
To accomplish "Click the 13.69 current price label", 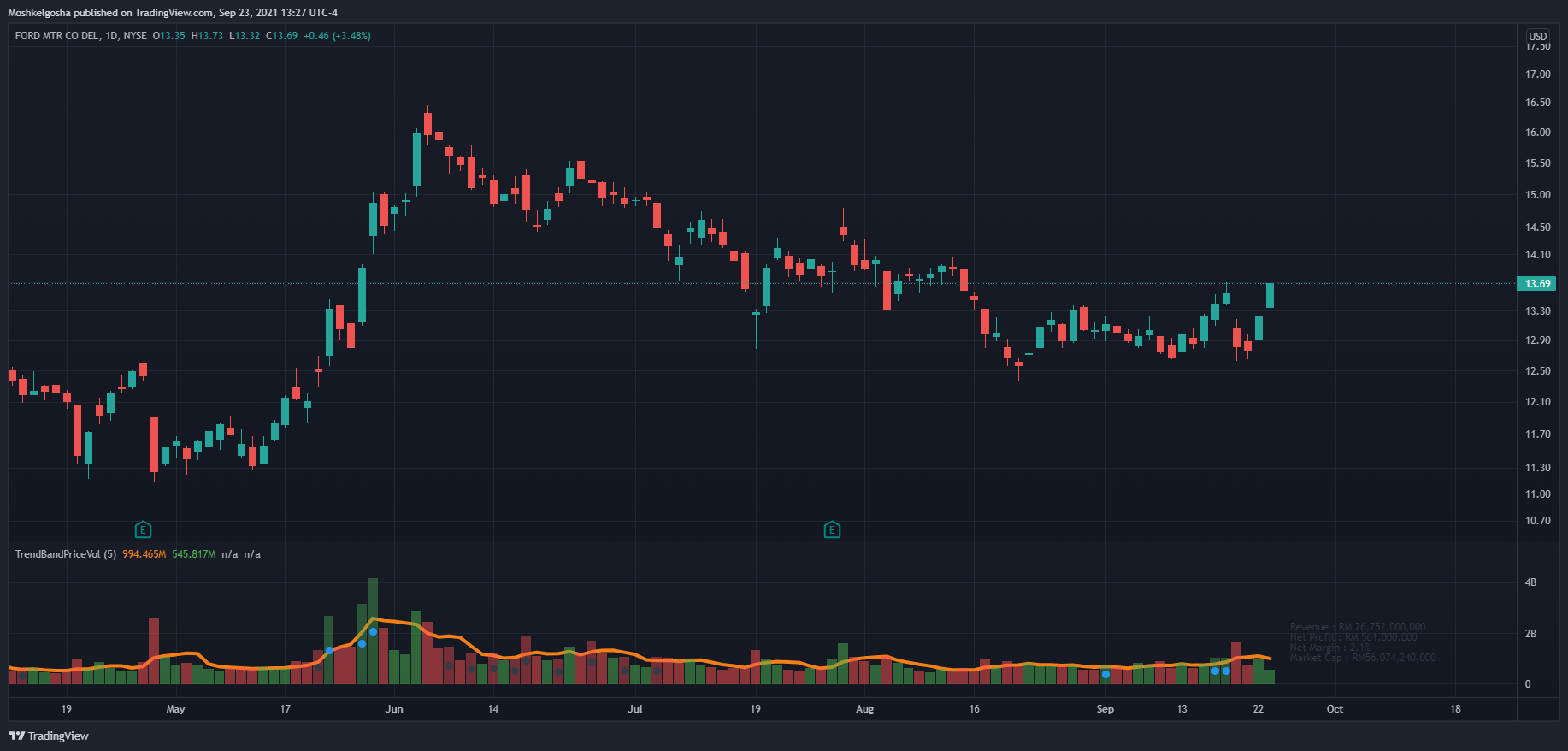I will [x=1537, y=284].
